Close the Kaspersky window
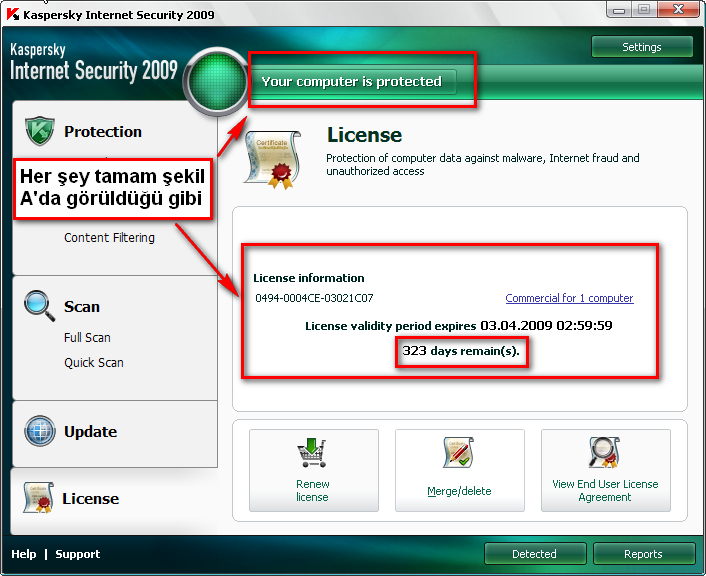Viewport: 706px width, 576px height. click(x=679, y=9)
